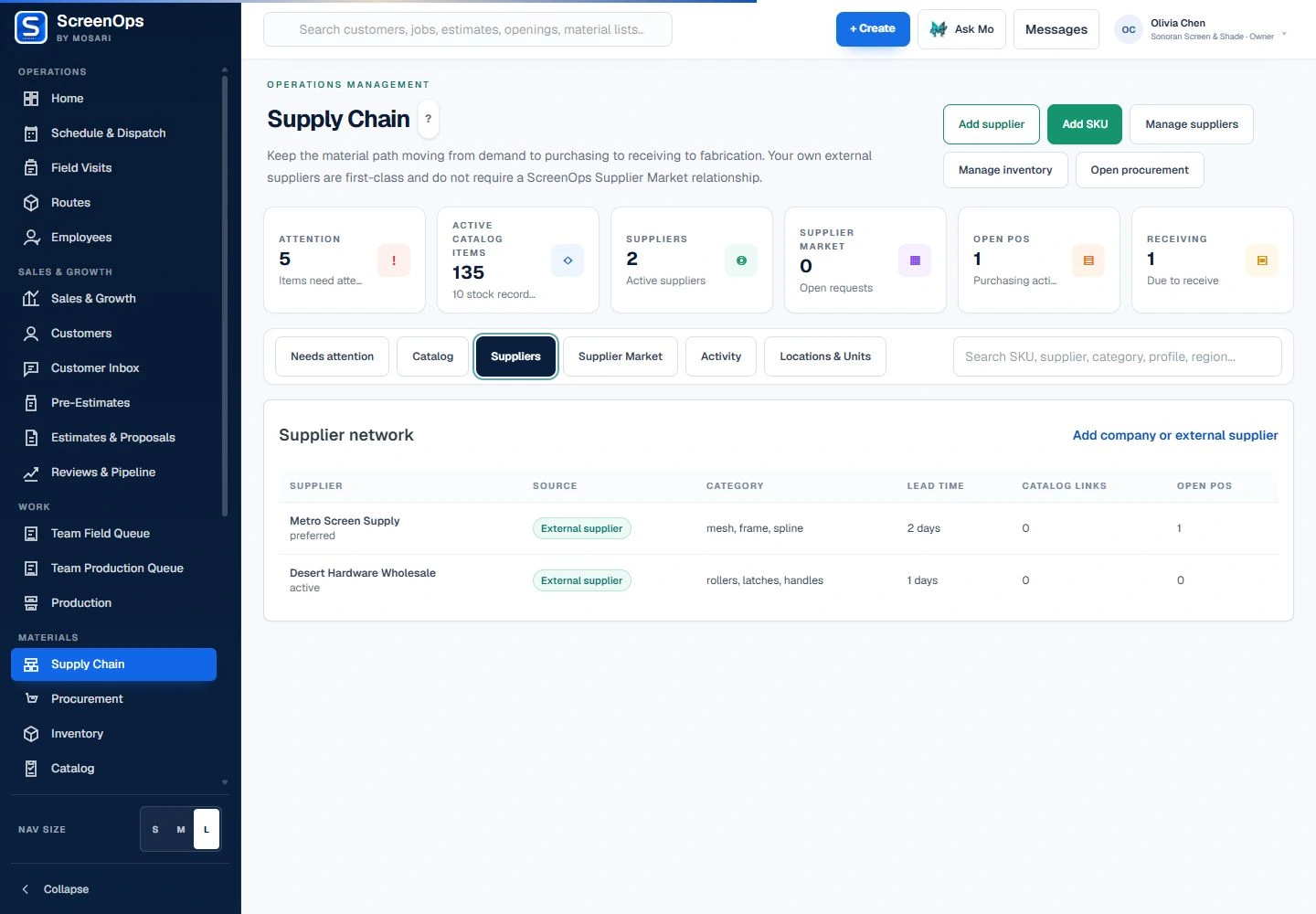Select the Supplier Market tab
Screen dimensions: 1316x914
pyautogui.click(x=621, y=356)
